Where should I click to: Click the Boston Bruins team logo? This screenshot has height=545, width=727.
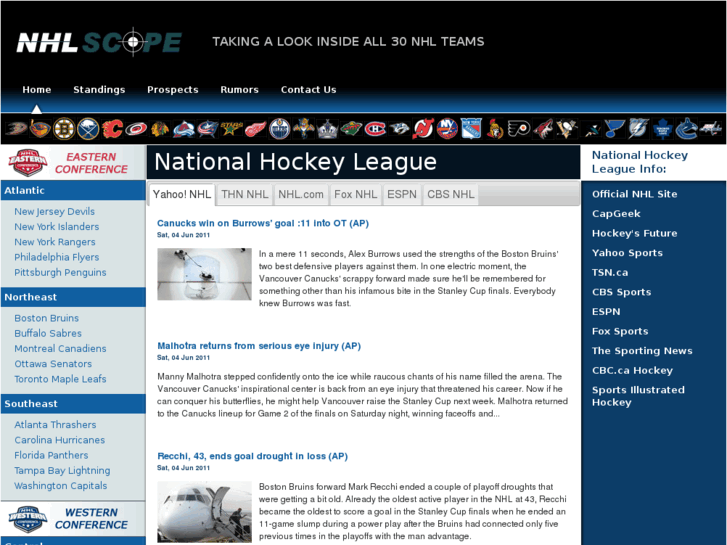pos(64,128)
